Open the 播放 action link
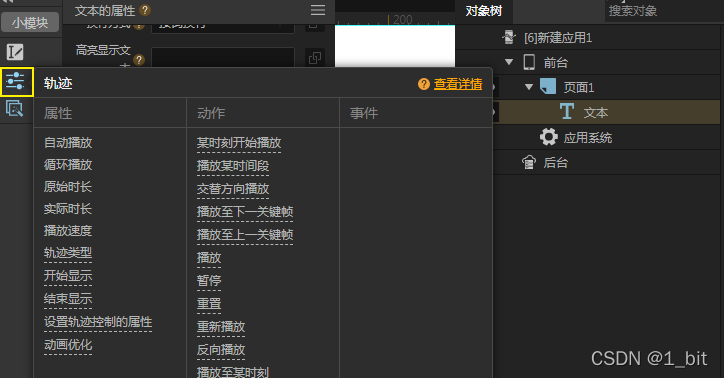 point(209,258)
